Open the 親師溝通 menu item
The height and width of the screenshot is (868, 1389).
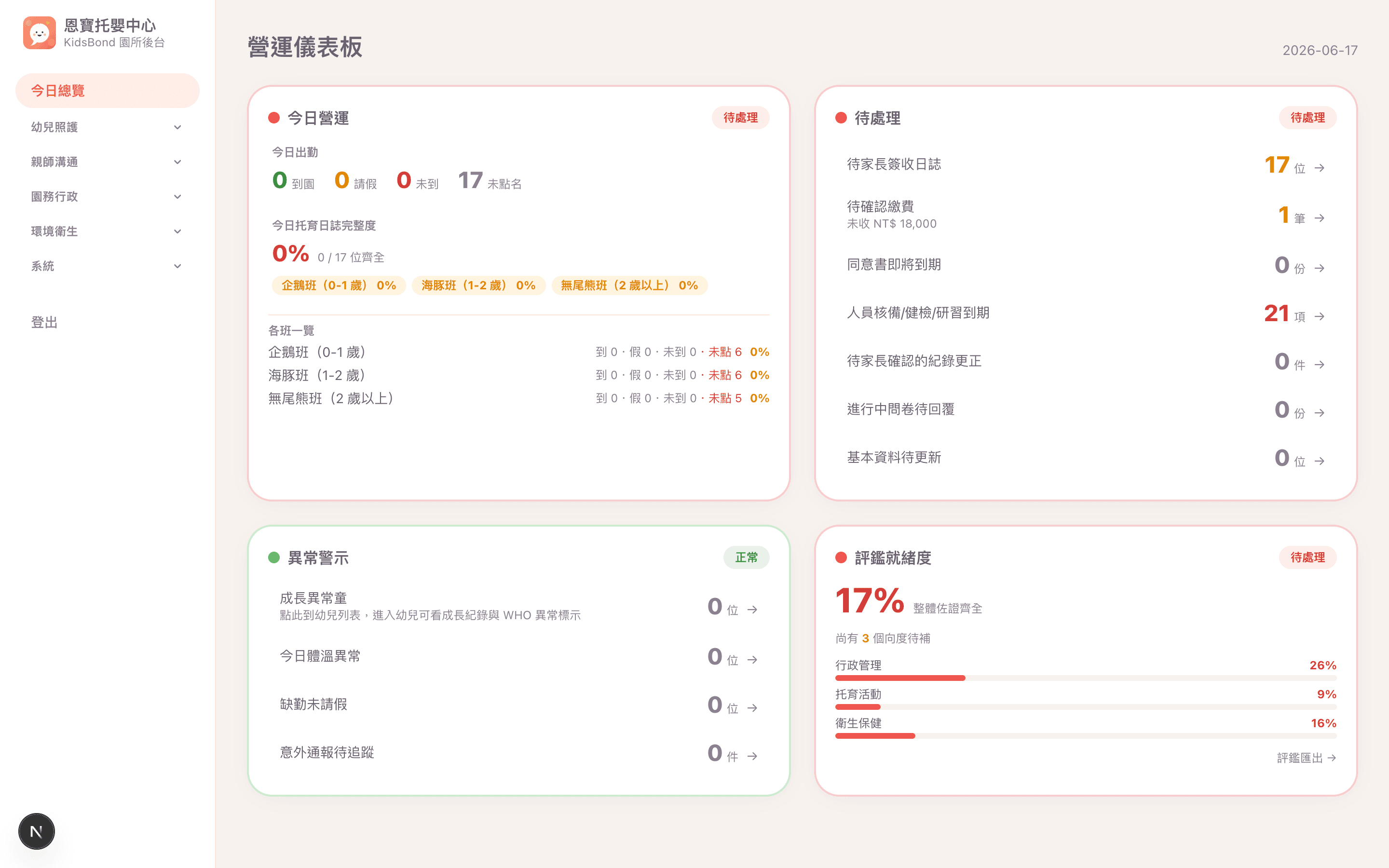[x=108, y=162]
